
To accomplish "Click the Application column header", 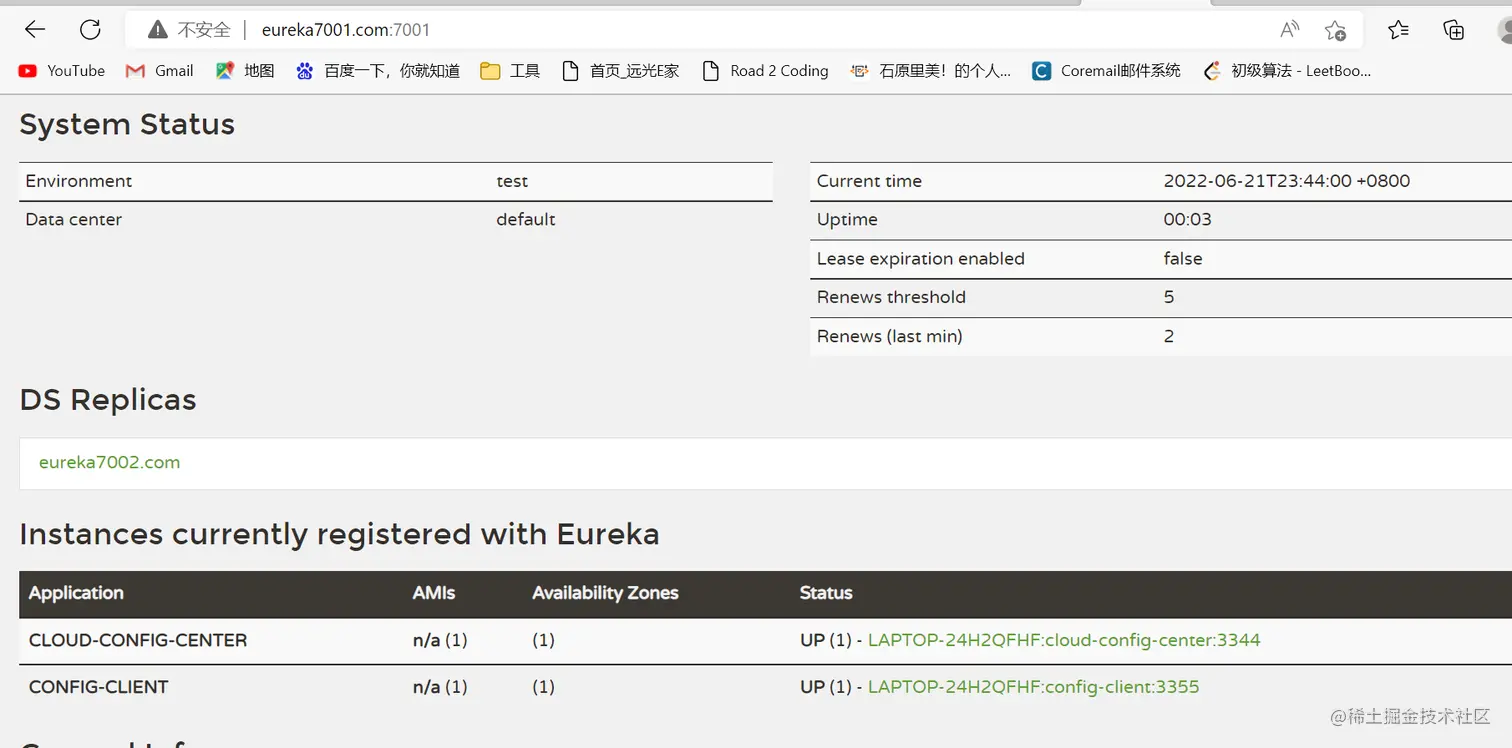I will coord(76,593).
